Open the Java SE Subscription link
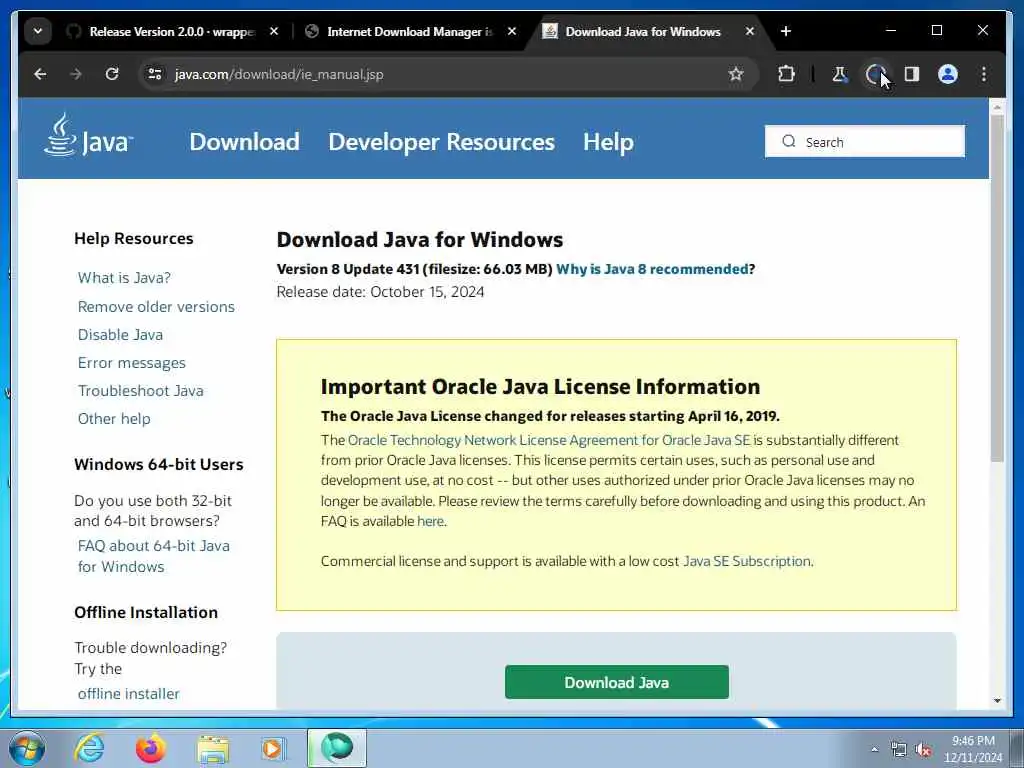 click(x=746, y=561)
